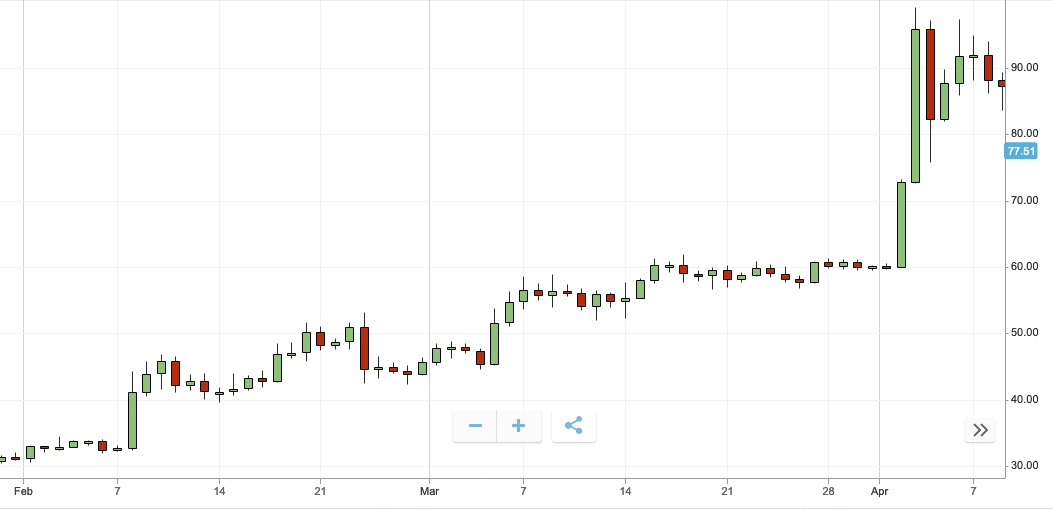This screenshot has height=510, width=1053.
Task: Click the large red candle after Apr peak
Action: pyautogui.click(x=930, y=74)
